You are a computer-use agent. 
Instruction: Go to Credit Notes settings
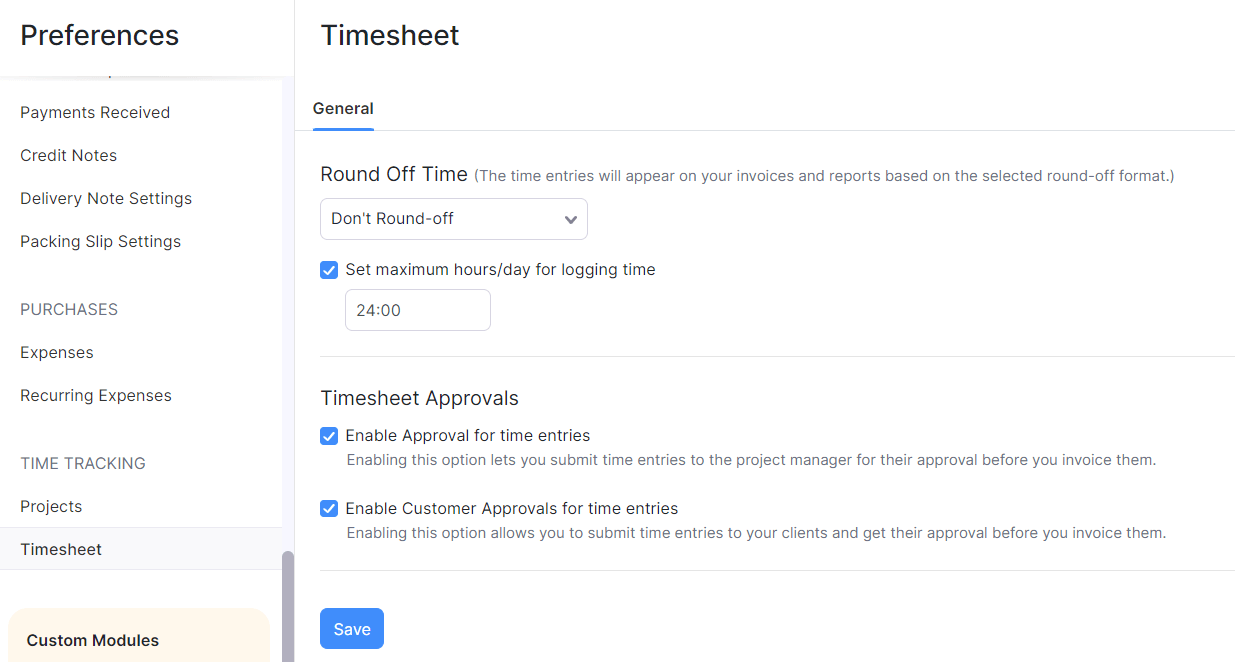[68, 155]
